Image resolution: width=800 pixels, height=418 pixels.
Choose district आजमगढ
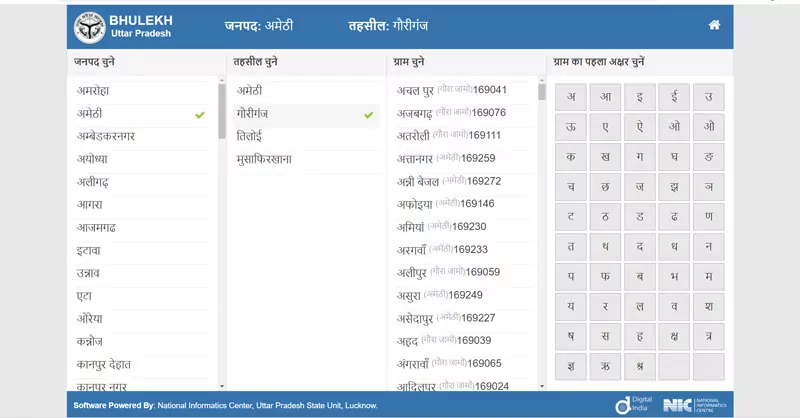(x=142, y=228)
